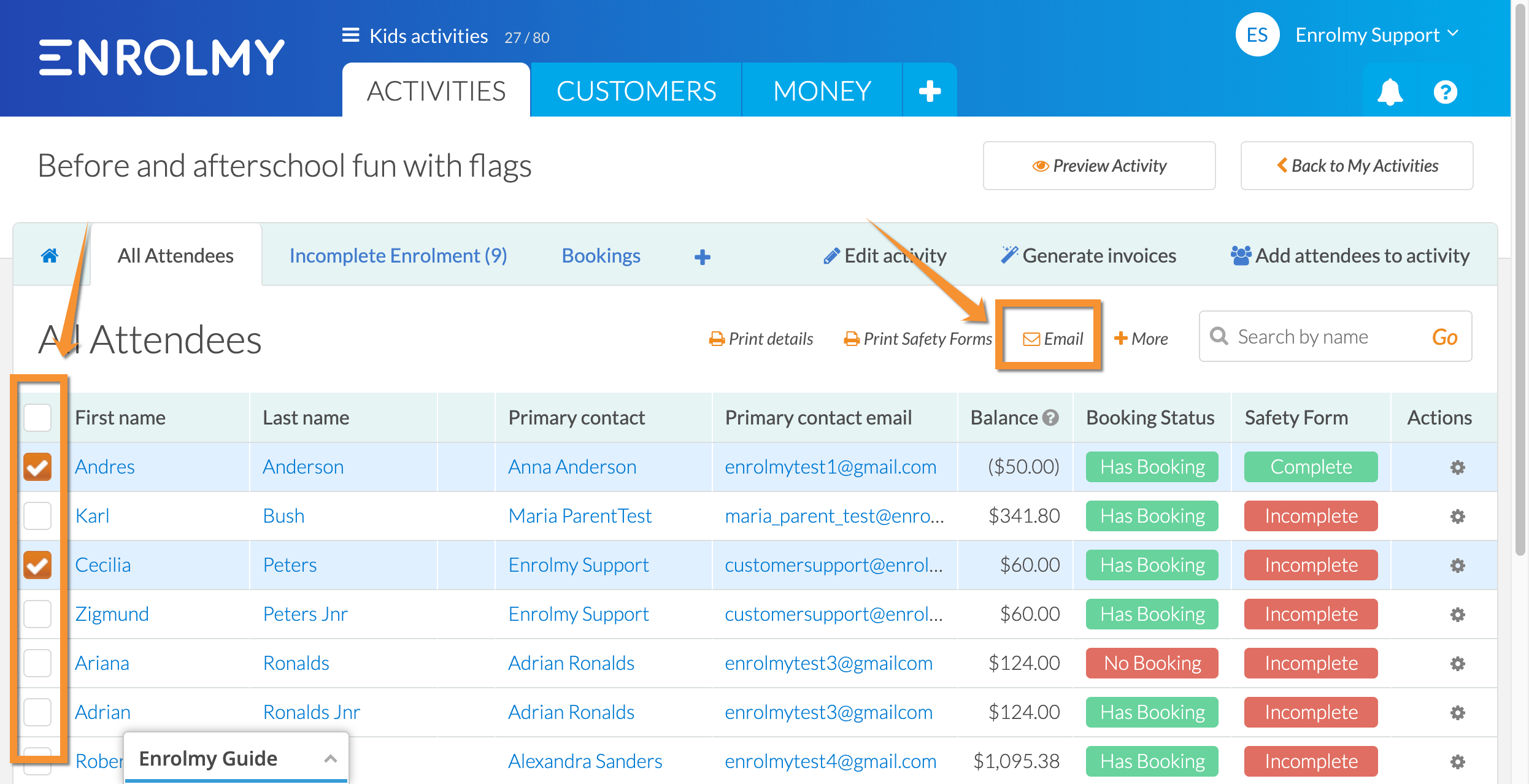The height and width of the screenshot is (784, 1529).
Task: Click Print Safety Forms
Action: [x=918, y=339]
